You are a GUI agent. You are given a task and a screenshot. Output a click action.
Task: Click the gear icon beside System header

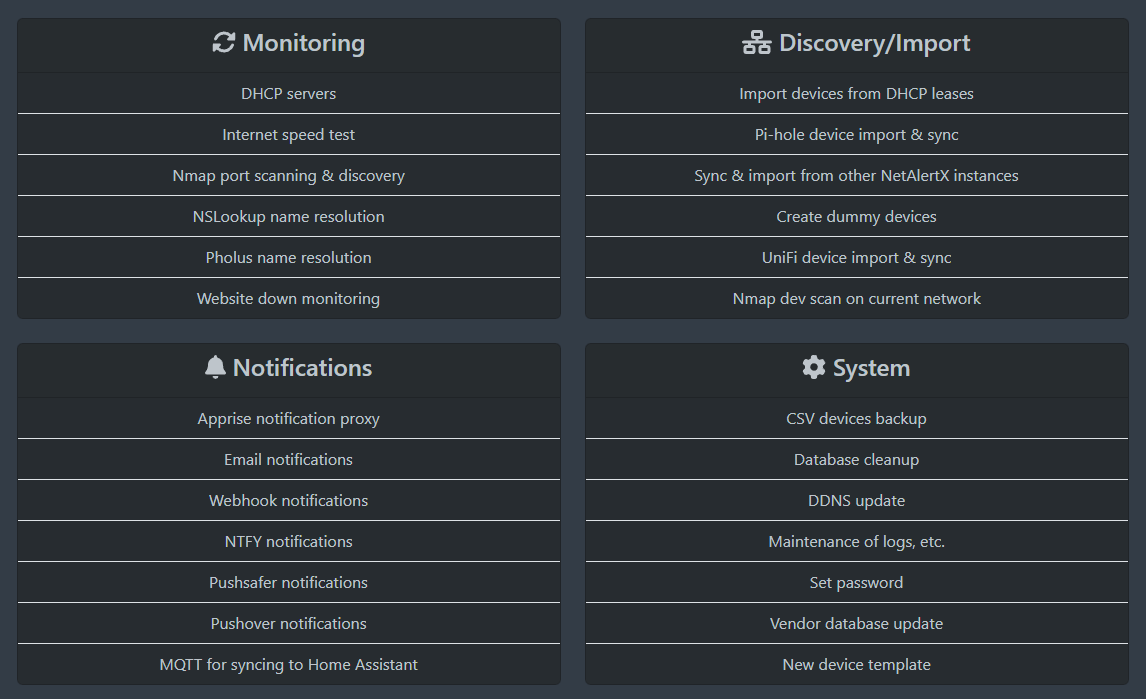pyautogui.click(x=812, y=368)
